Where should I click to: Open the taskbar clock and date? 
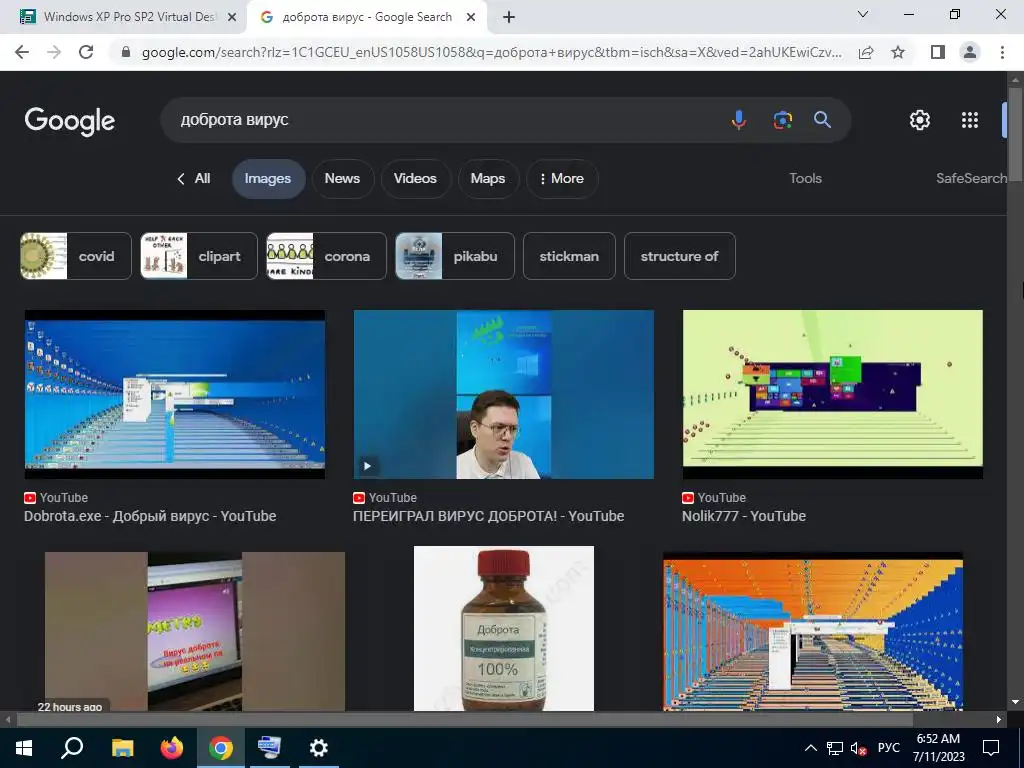938,748
